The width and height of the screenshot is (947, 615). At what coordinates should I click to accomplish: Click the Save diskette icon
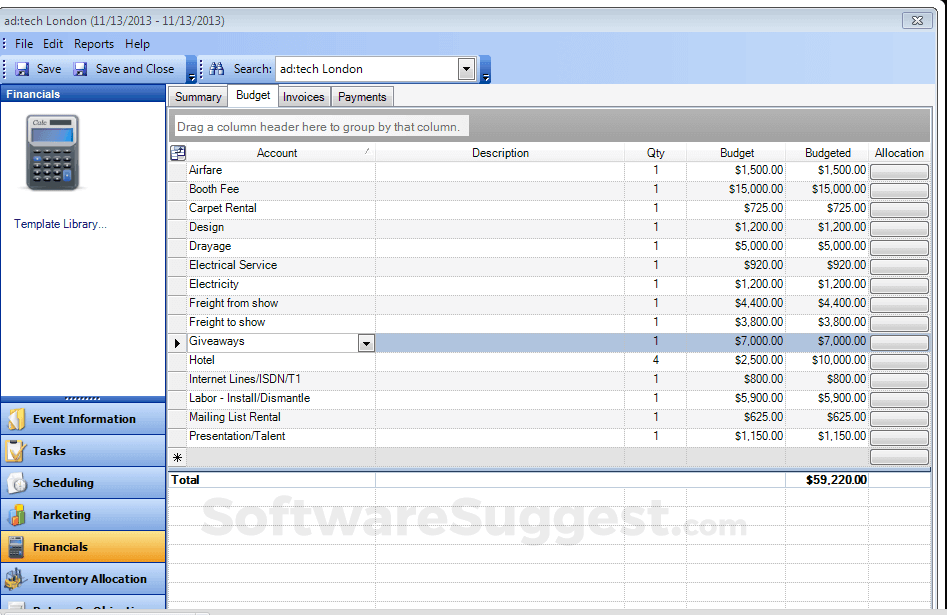(x=22, y=69)
